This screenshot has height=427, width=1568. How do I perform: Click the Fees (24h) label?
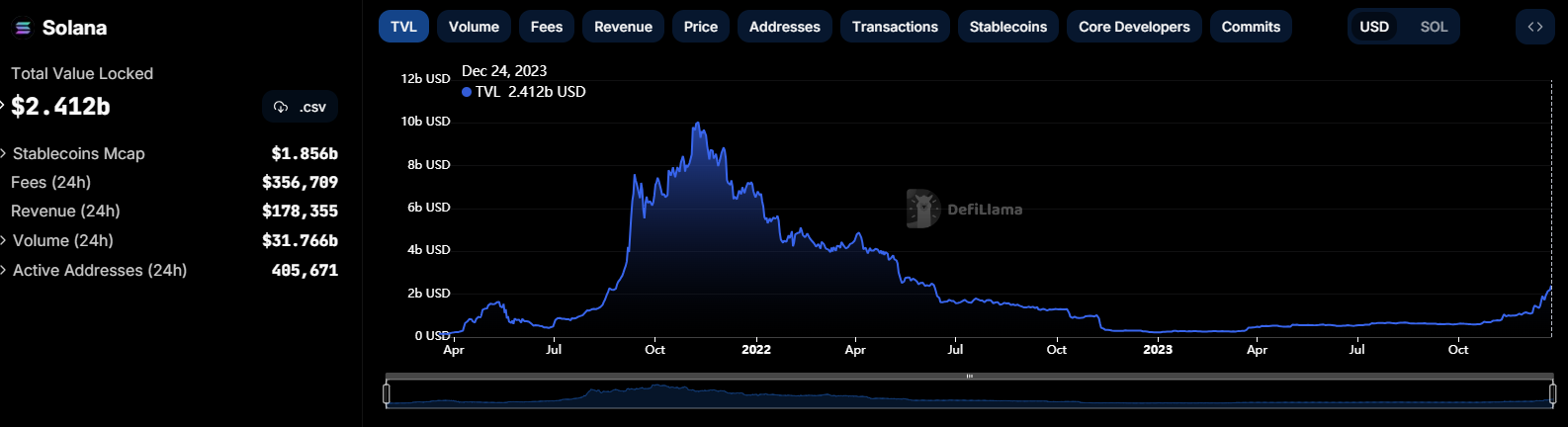tap(50, 182)
